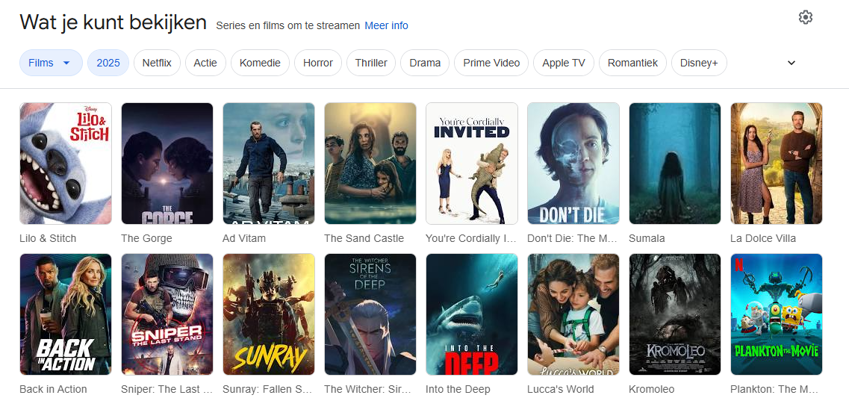Open the Don't Die poster
849x398 pixels.
(573, 164)
